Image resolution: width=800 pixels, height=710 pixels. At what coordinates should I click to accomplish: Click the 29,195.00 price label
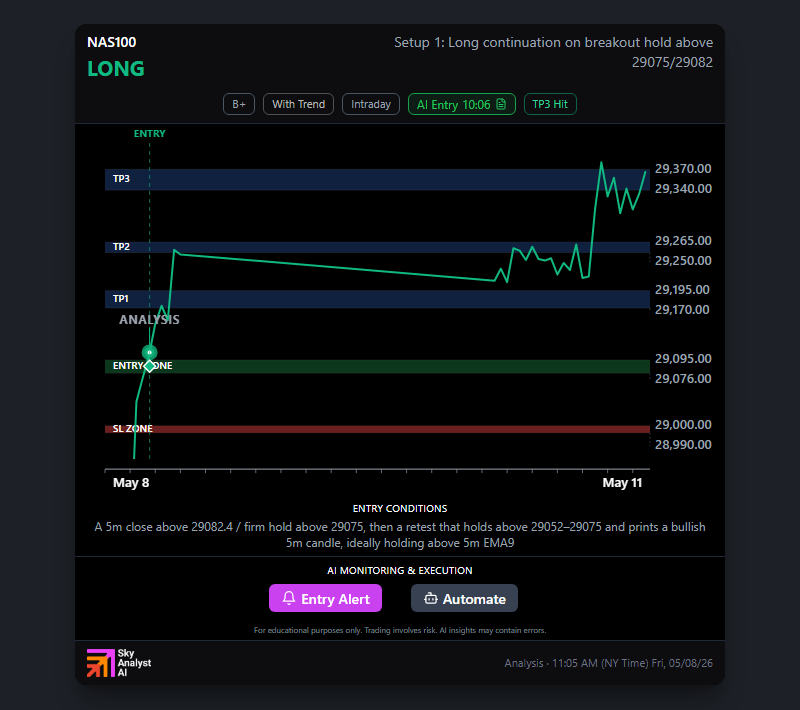(682, 290)
